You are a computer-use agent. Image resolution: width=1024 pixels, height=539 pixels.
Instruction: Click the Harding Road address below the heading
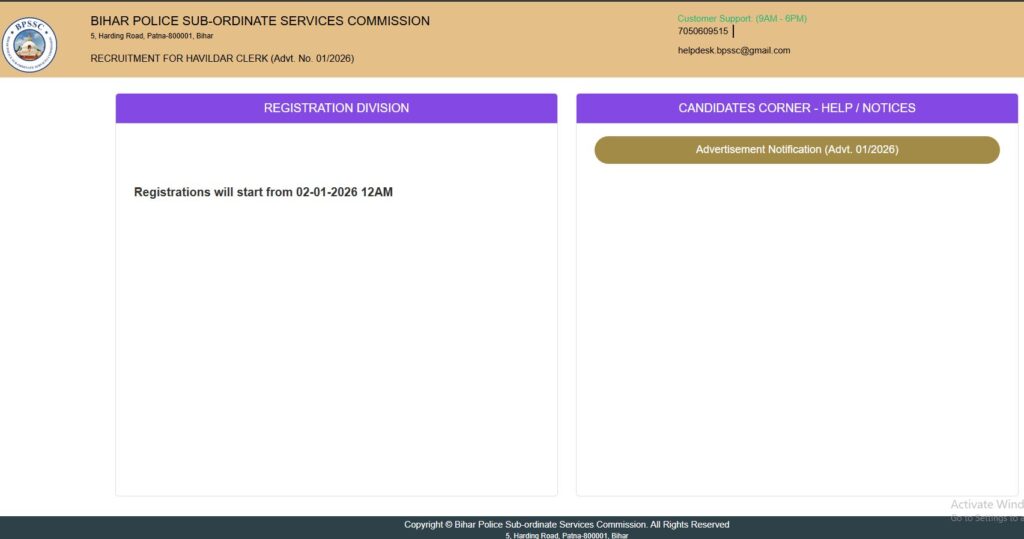(151, 36)
